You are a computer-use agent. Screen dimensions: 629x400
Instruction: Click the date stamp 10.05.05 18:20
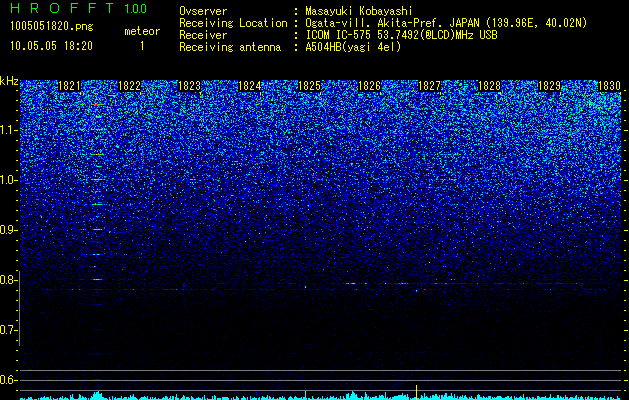pyautogui.click(x=51, y=46)
